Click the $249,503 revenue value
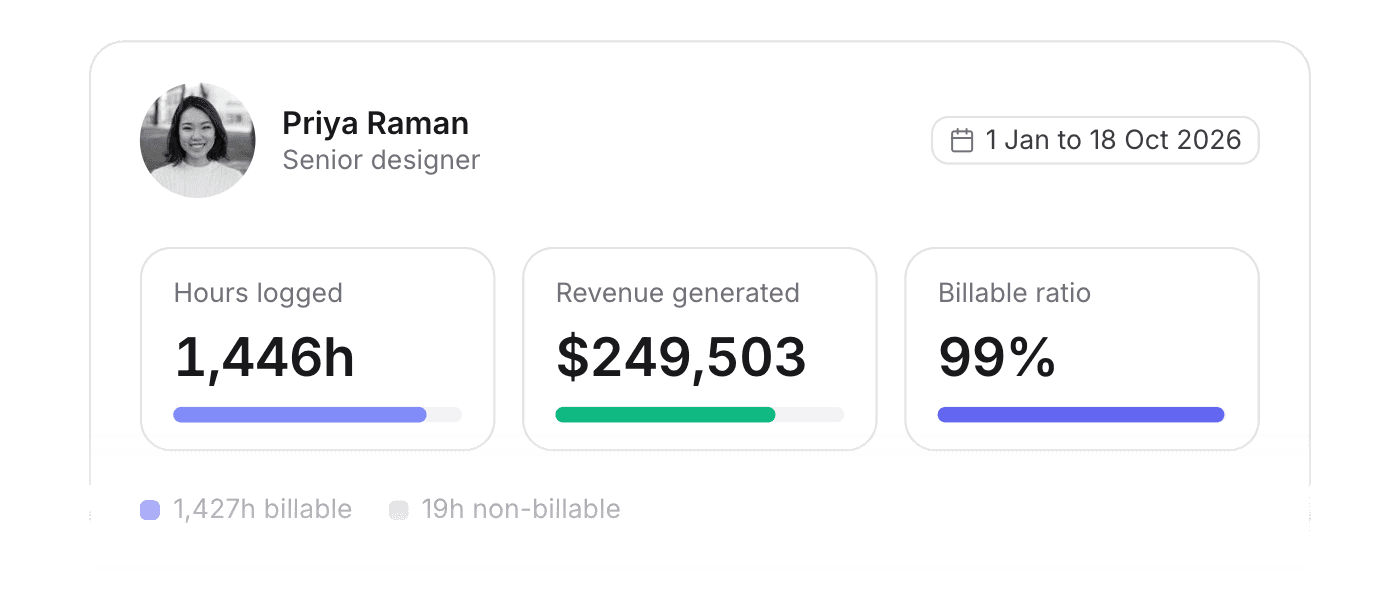The width and height of the screenshot is (1400, 600). pos(681,357)
